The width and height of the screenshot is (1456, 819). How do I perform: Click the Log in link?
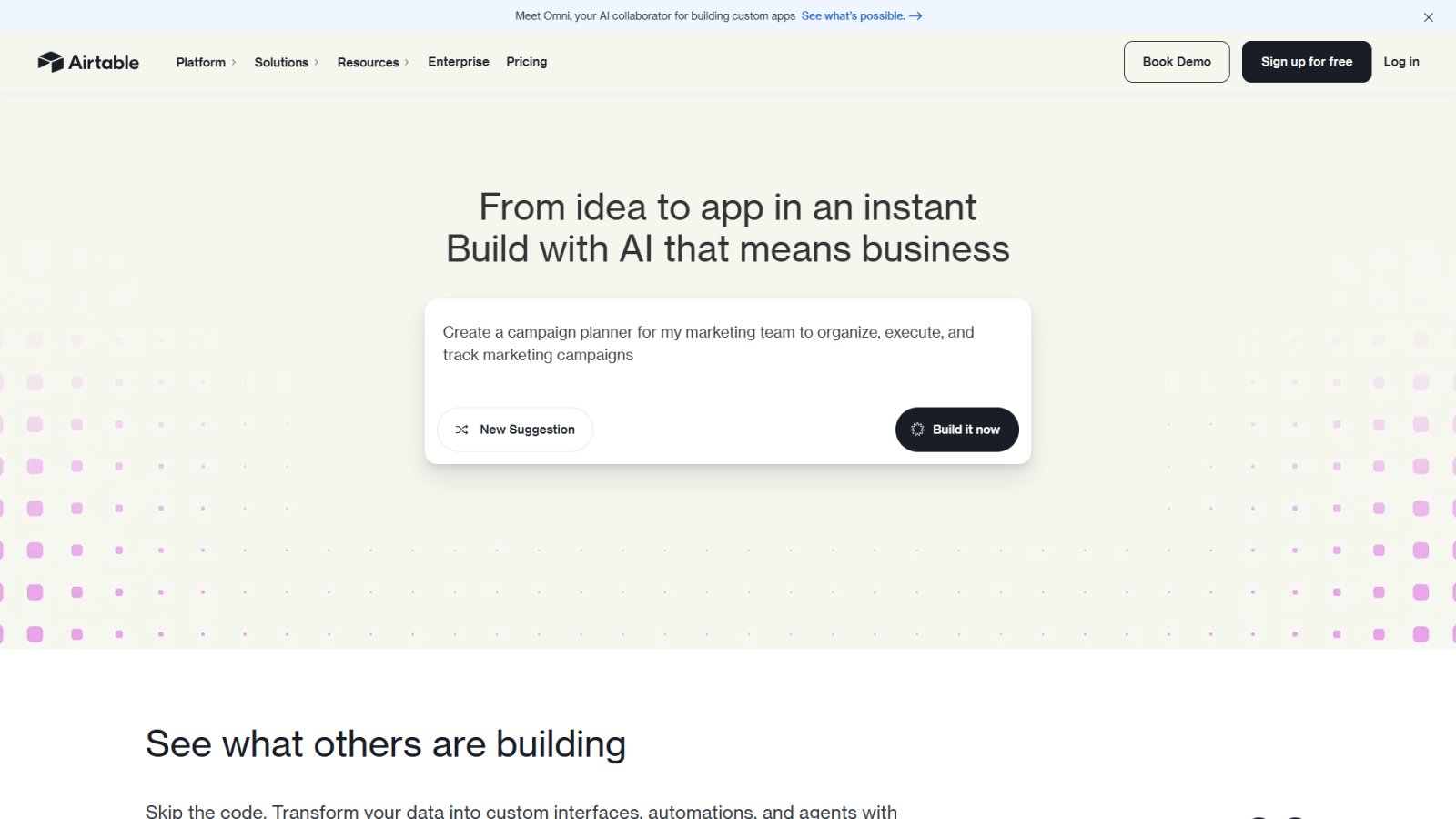(1400, 62)
